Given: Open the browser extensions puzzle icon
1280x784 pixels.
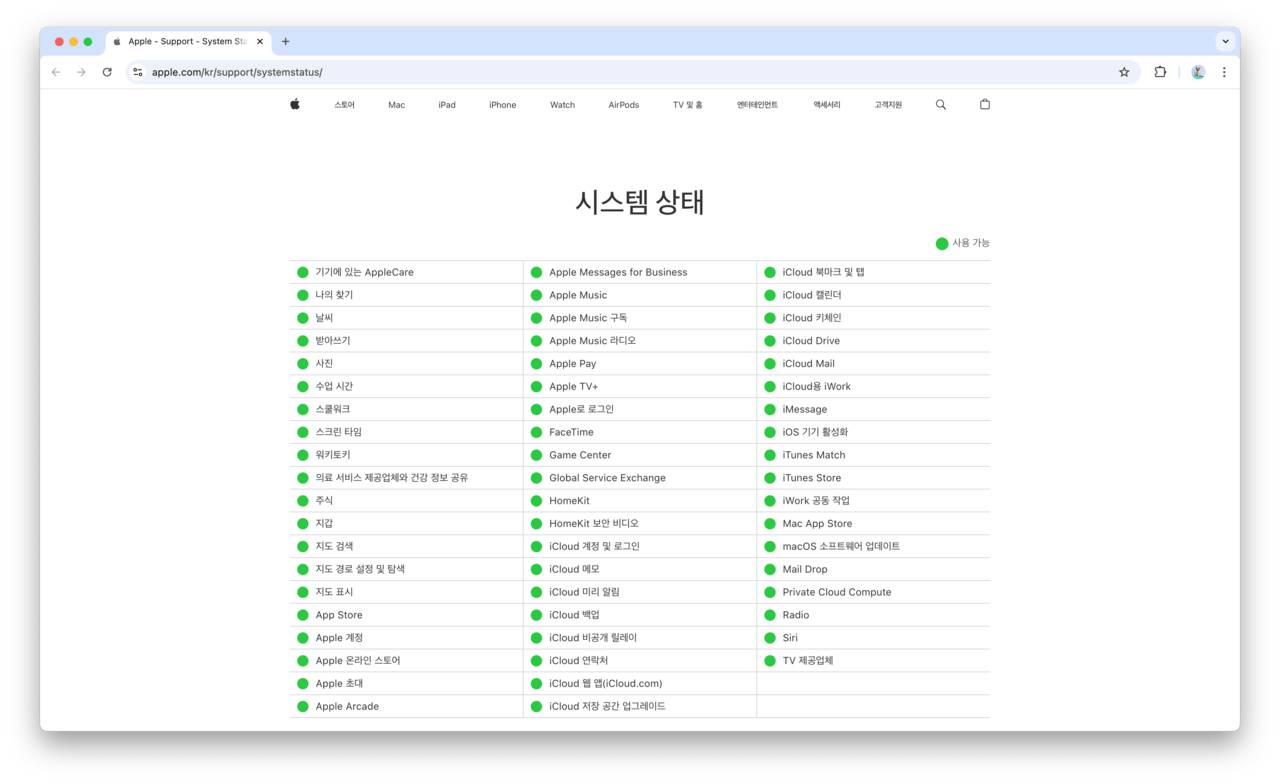Looking at the screenshot, I should pyautogui.click(x=1160, y=72).
